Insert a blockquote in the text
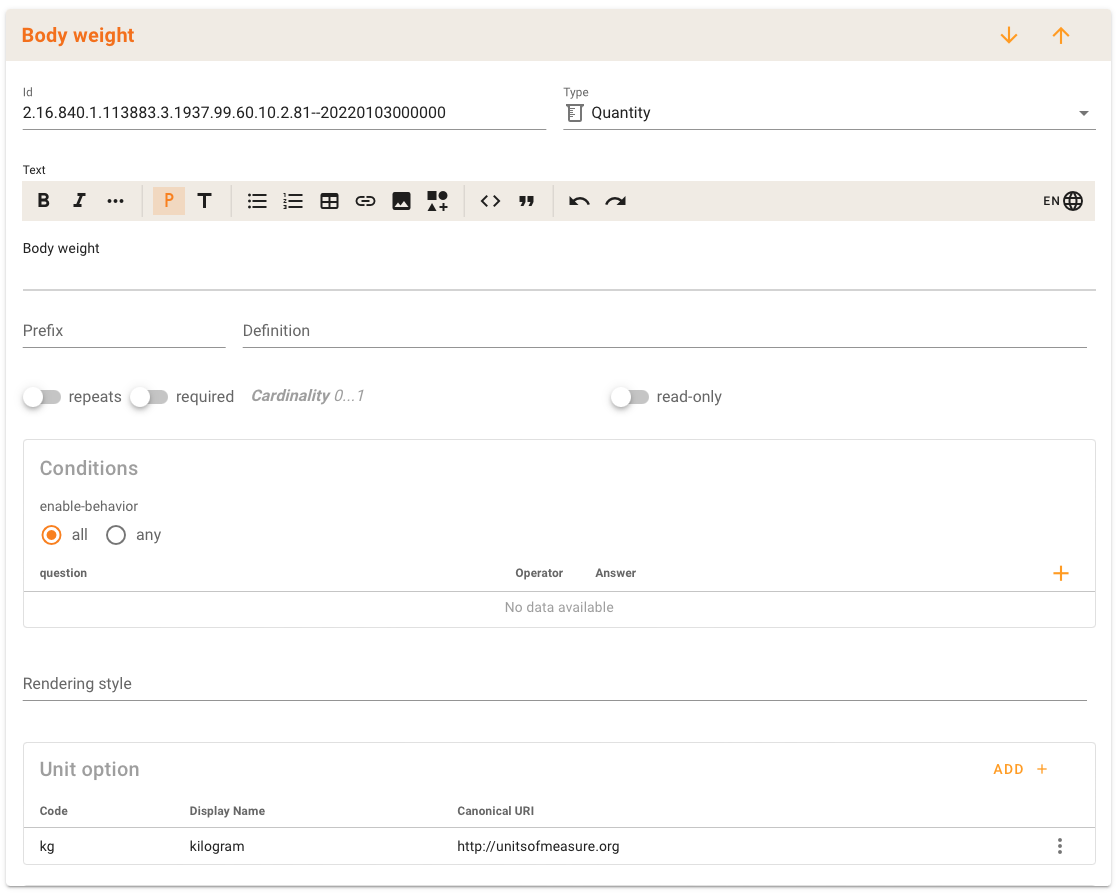Screen dimensions: 1120x893 (526, 201)
